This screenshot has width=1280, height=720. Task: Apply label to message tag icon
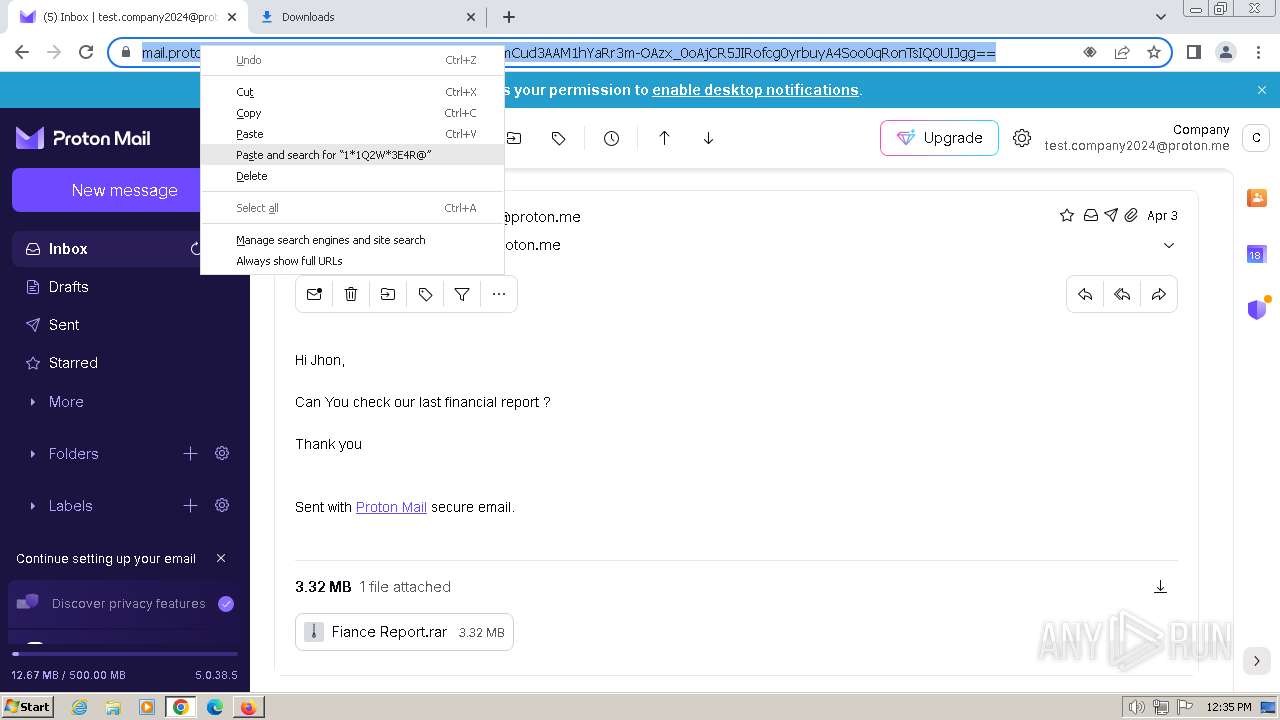425,294
